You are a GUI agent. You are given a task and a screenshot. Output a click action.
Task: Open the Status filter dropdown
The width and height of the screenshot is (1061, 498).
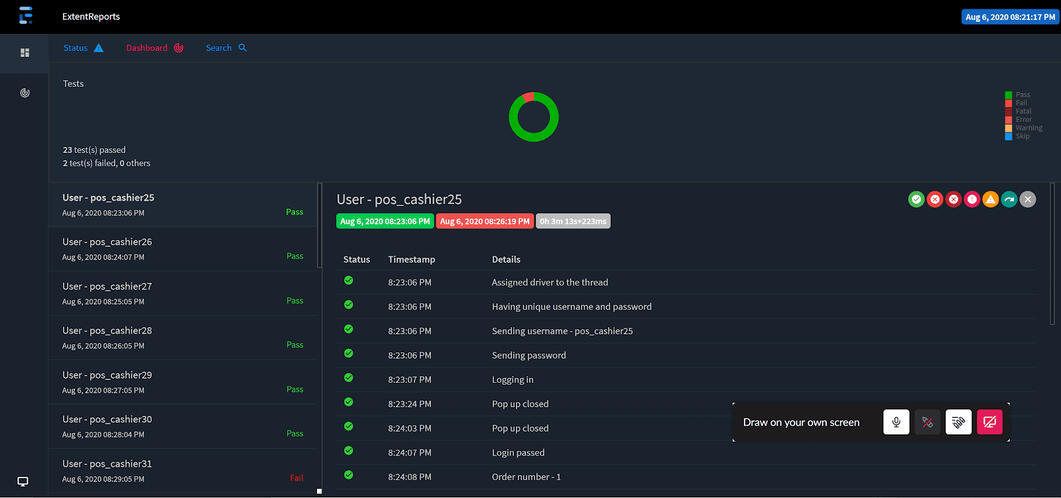[83, 48]
